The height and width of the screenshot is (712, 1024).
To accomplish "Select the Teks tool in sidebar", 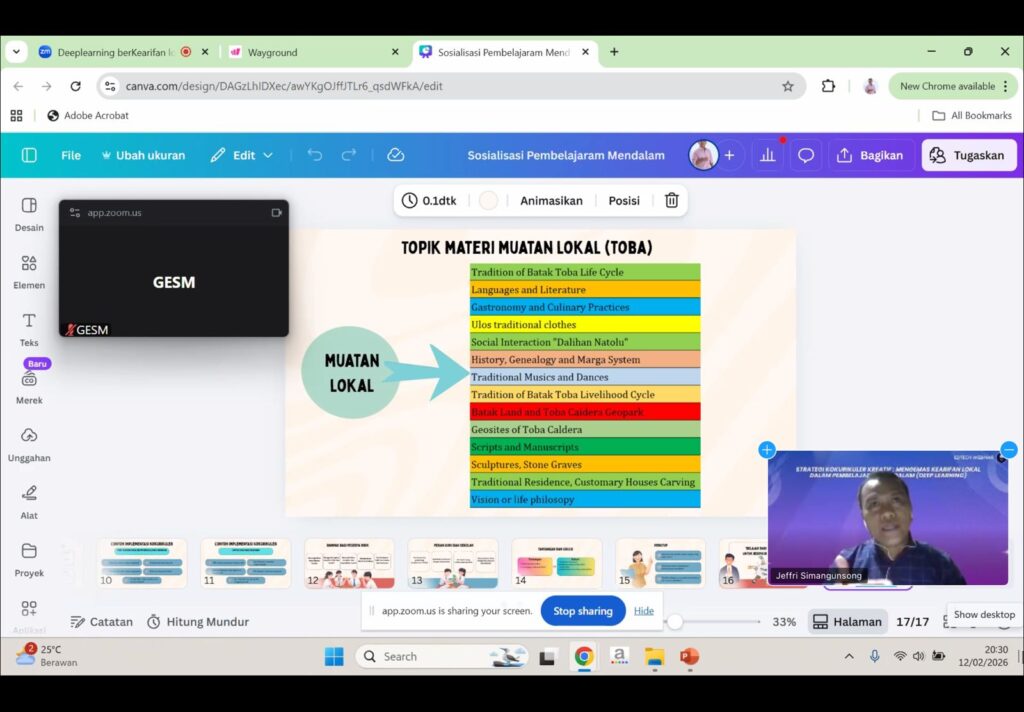I will point(29,327).
